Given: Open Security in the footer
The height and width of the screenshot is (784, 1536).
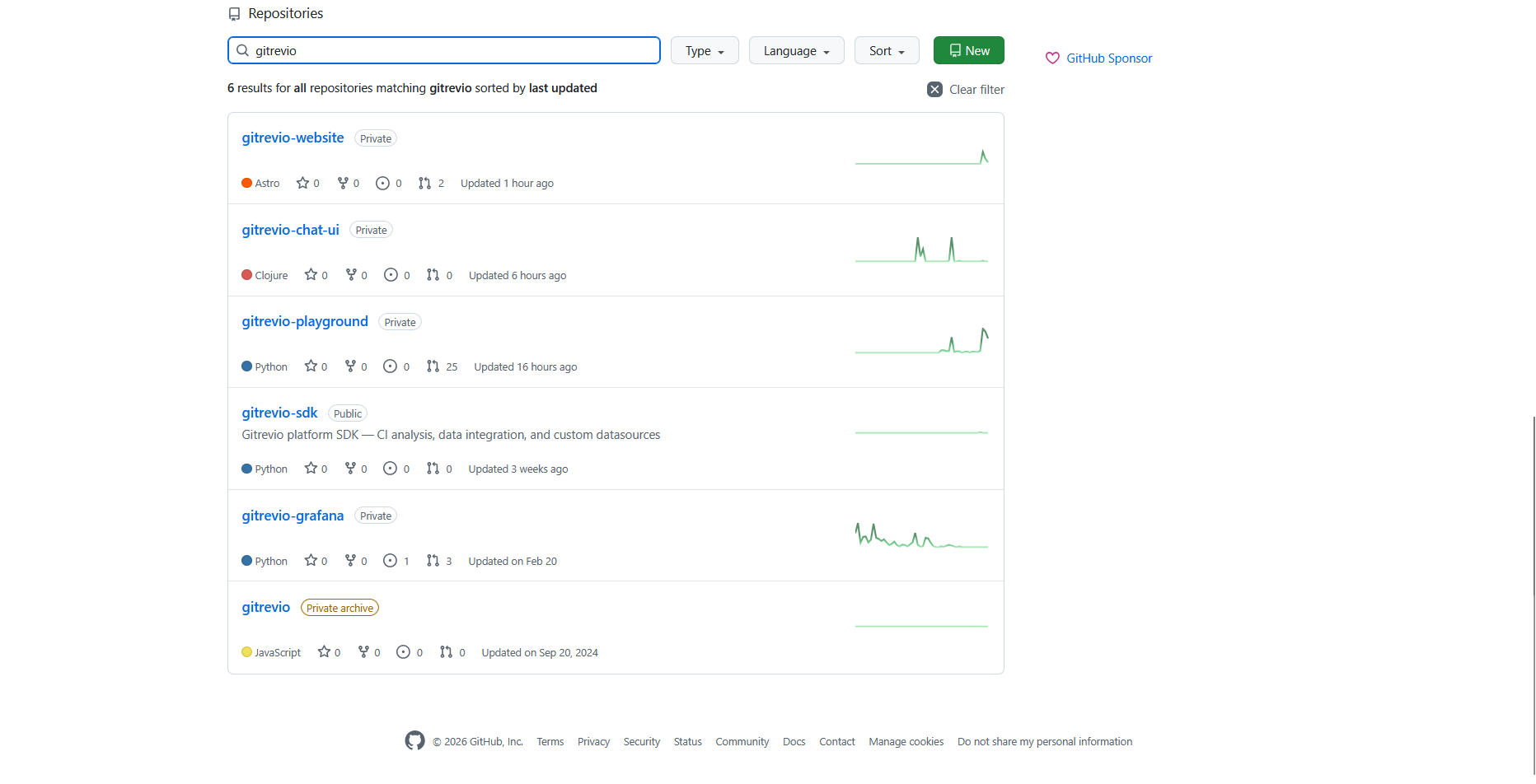Looking at the screenshot, I should tap(642, 741).
